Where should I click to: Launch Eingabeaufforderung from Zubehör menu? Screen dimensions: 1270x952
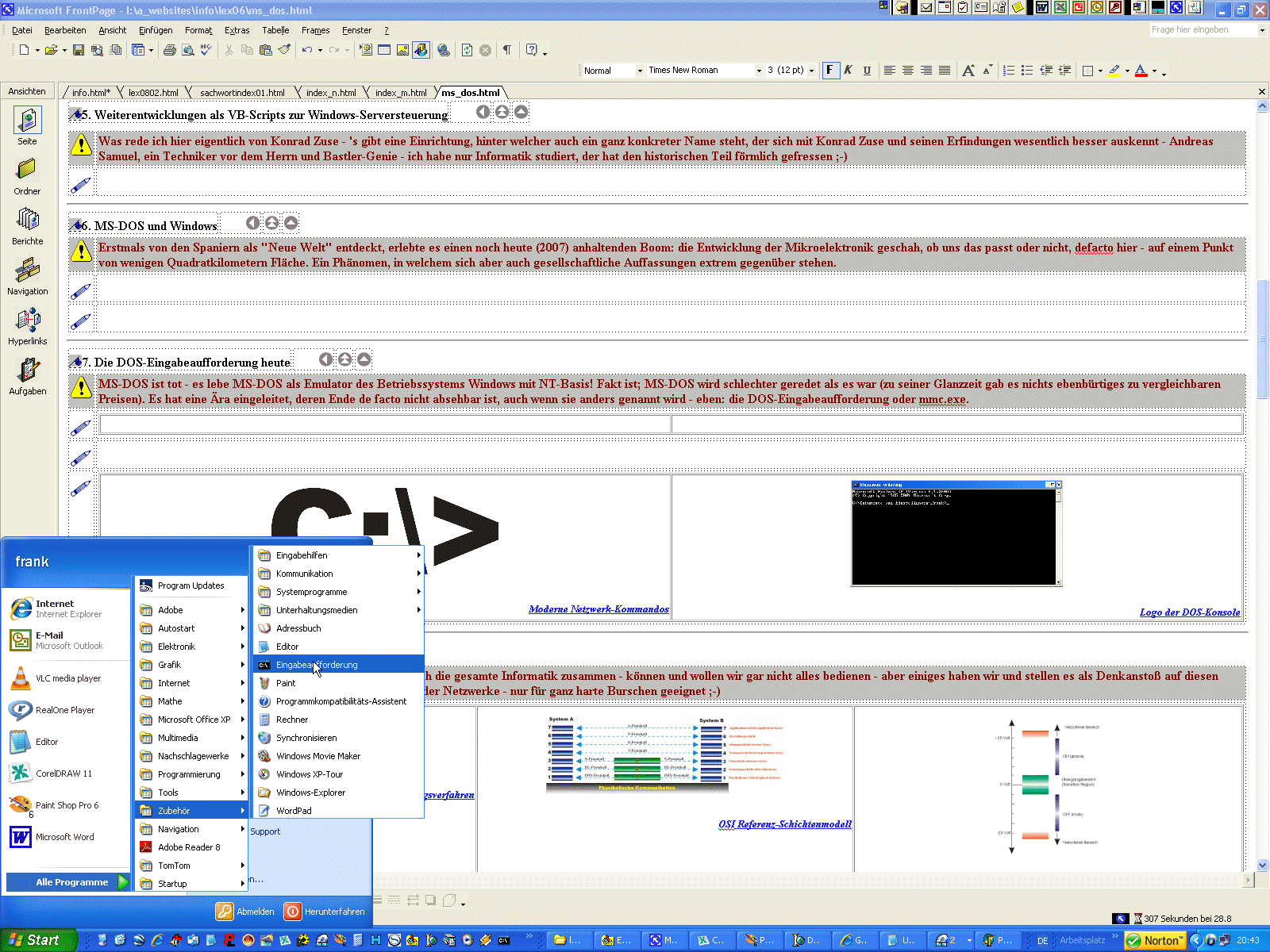(339, 665)
